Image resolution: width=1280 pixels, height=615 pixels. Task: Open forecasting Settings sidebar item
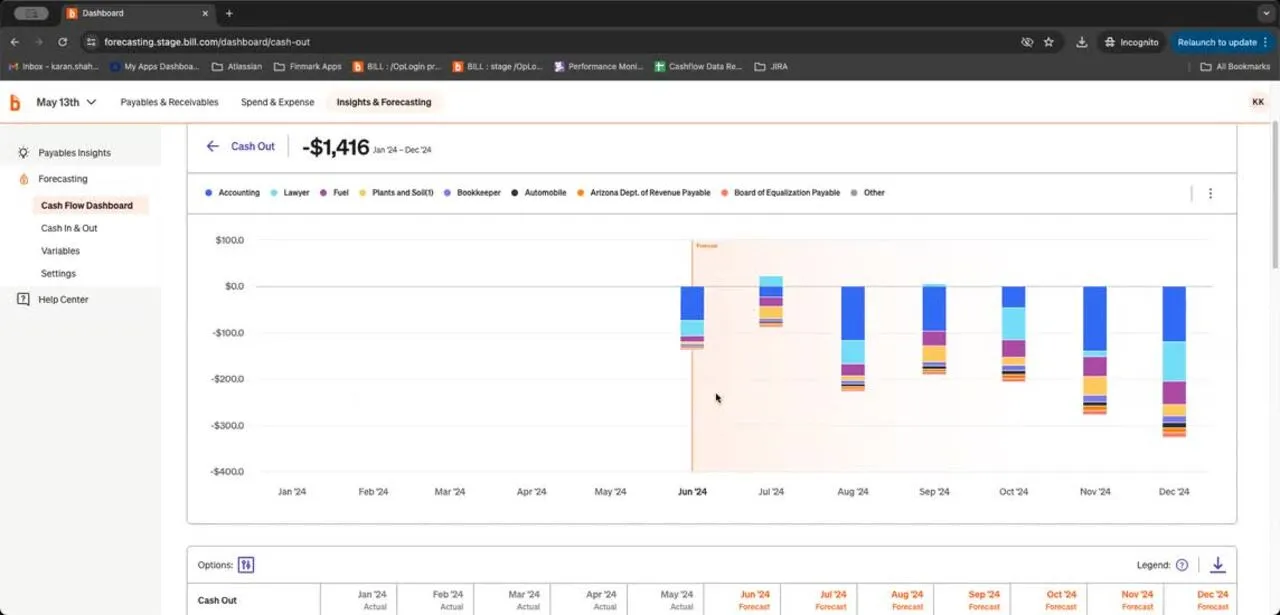pos(58,274)
